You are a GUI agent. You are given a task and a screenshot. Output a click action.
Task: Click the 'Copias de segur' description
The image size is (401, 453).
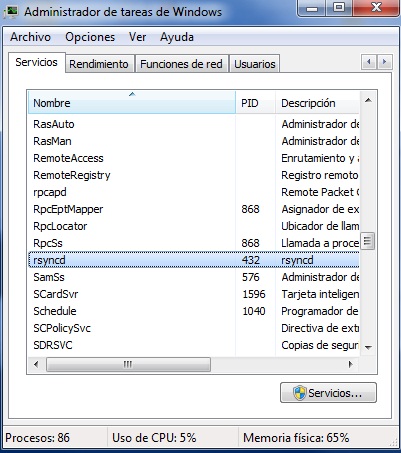[320, 345]
